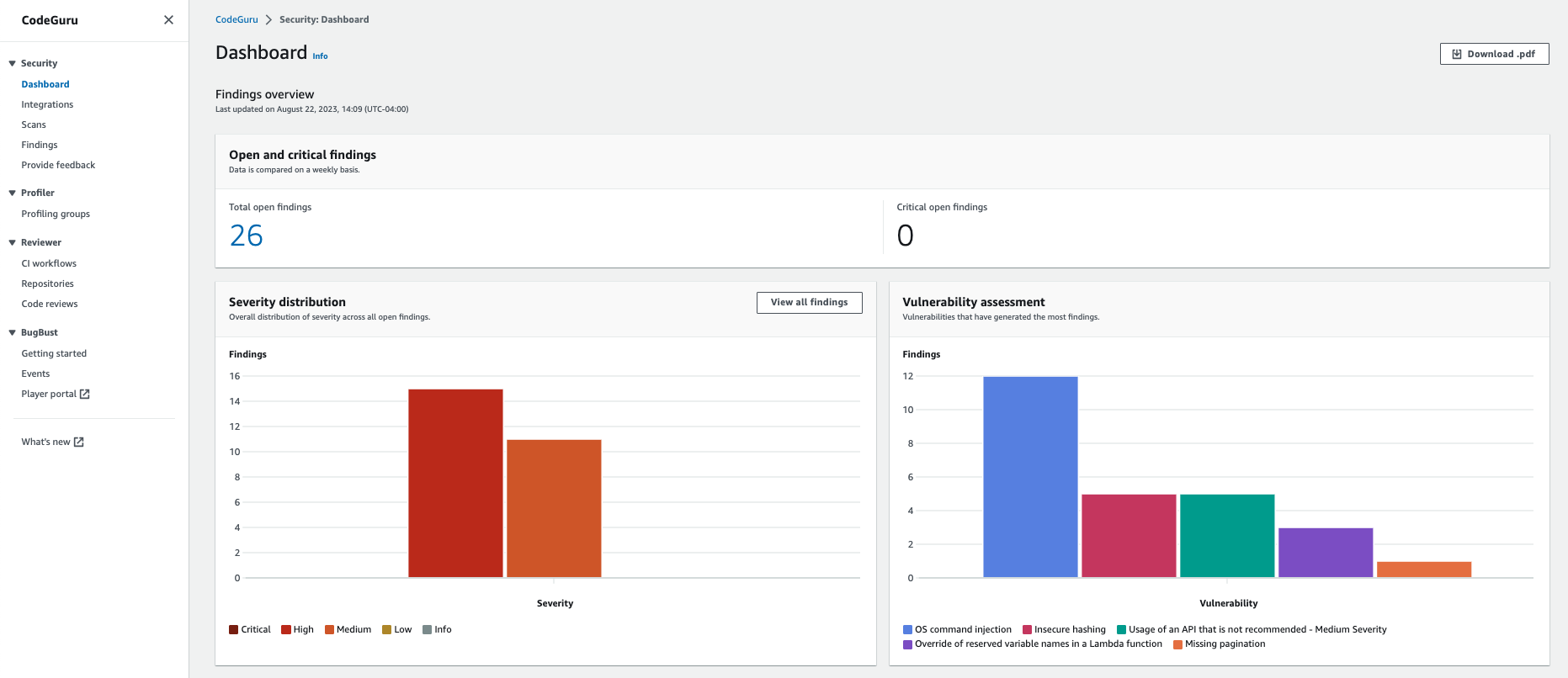Click the Missing pagination legend swatch

click(1177, 644)
